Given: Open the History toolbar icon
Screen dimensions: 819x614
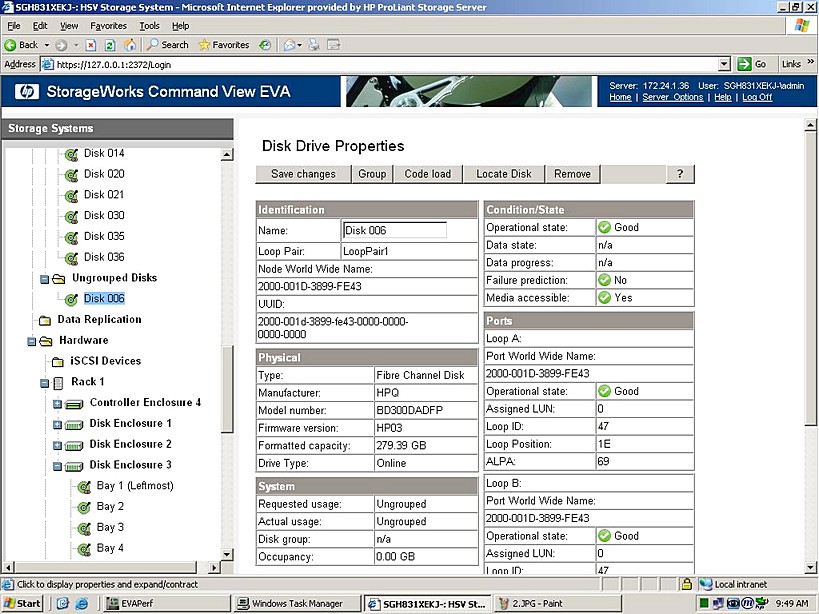Looking at the screenshot, I should point(265,45).
